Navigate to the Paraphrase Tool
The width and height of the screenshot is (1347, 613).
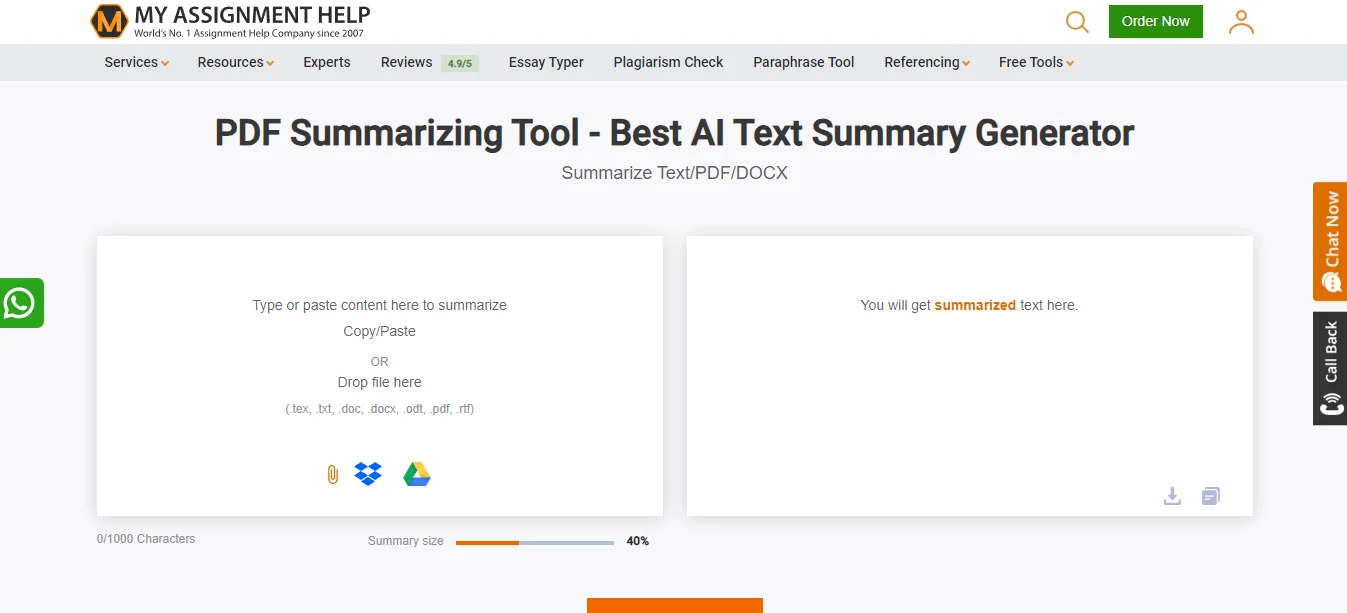coord(804,62)
